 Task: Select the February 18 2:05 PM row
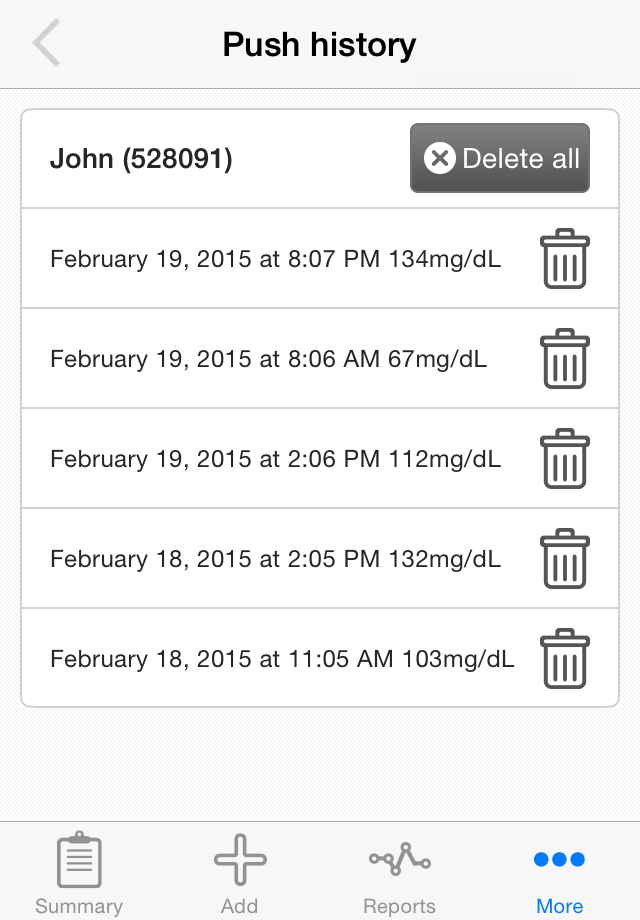pyautogui.click(x=320, y=558)
